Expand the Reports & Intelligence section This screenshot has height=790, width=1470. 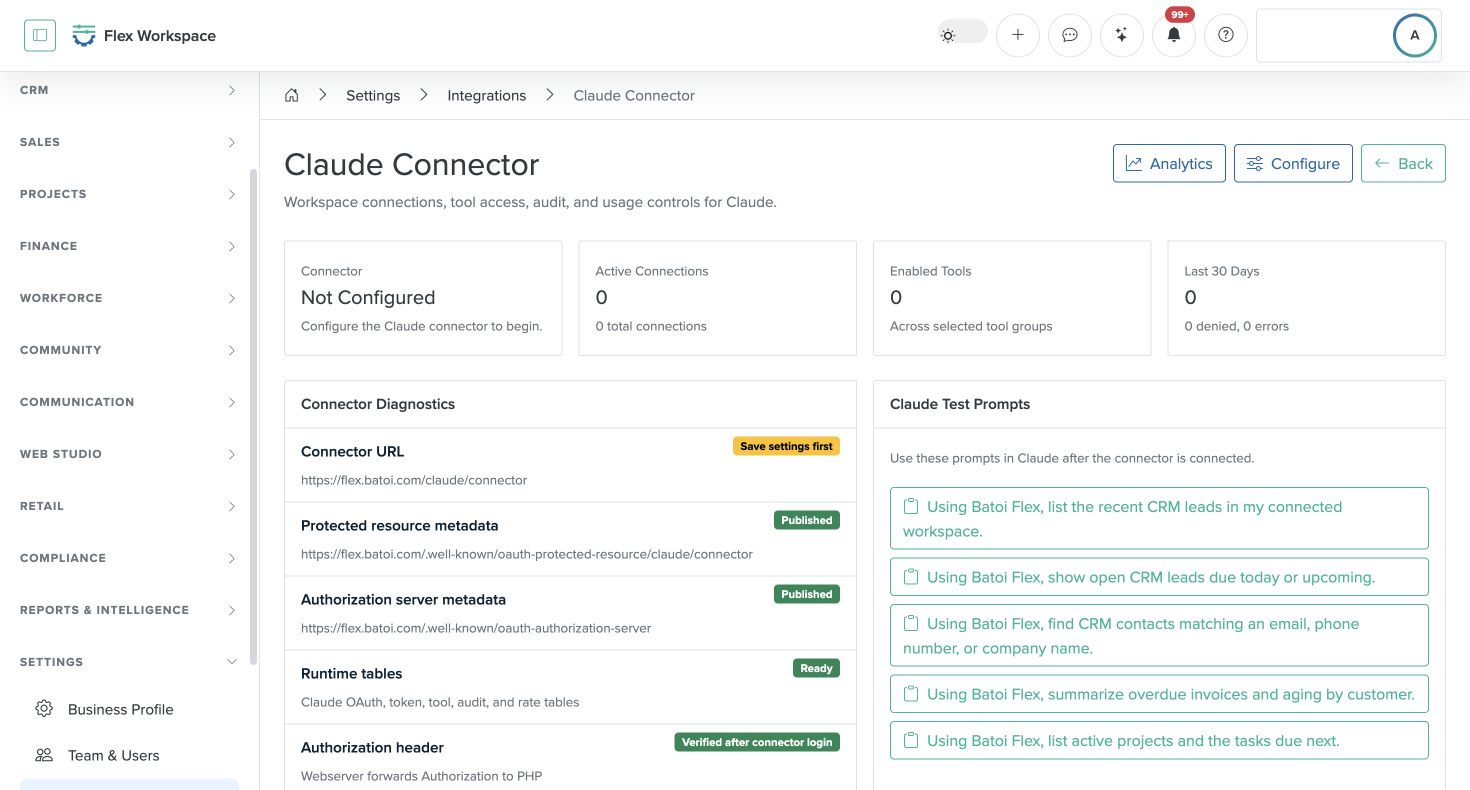129,610
